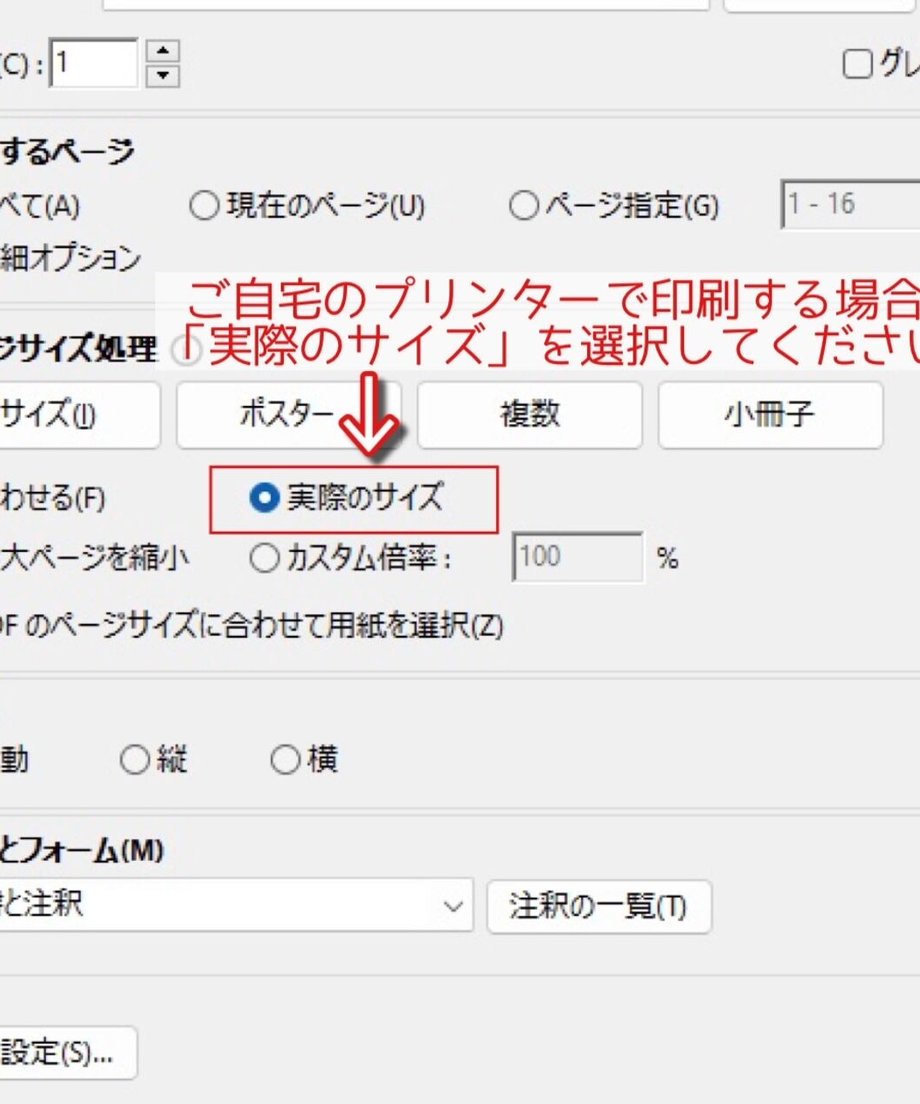Click the 小冊子 button
920x1104 pixels.
pyautogui.click(x=770, y=415)
